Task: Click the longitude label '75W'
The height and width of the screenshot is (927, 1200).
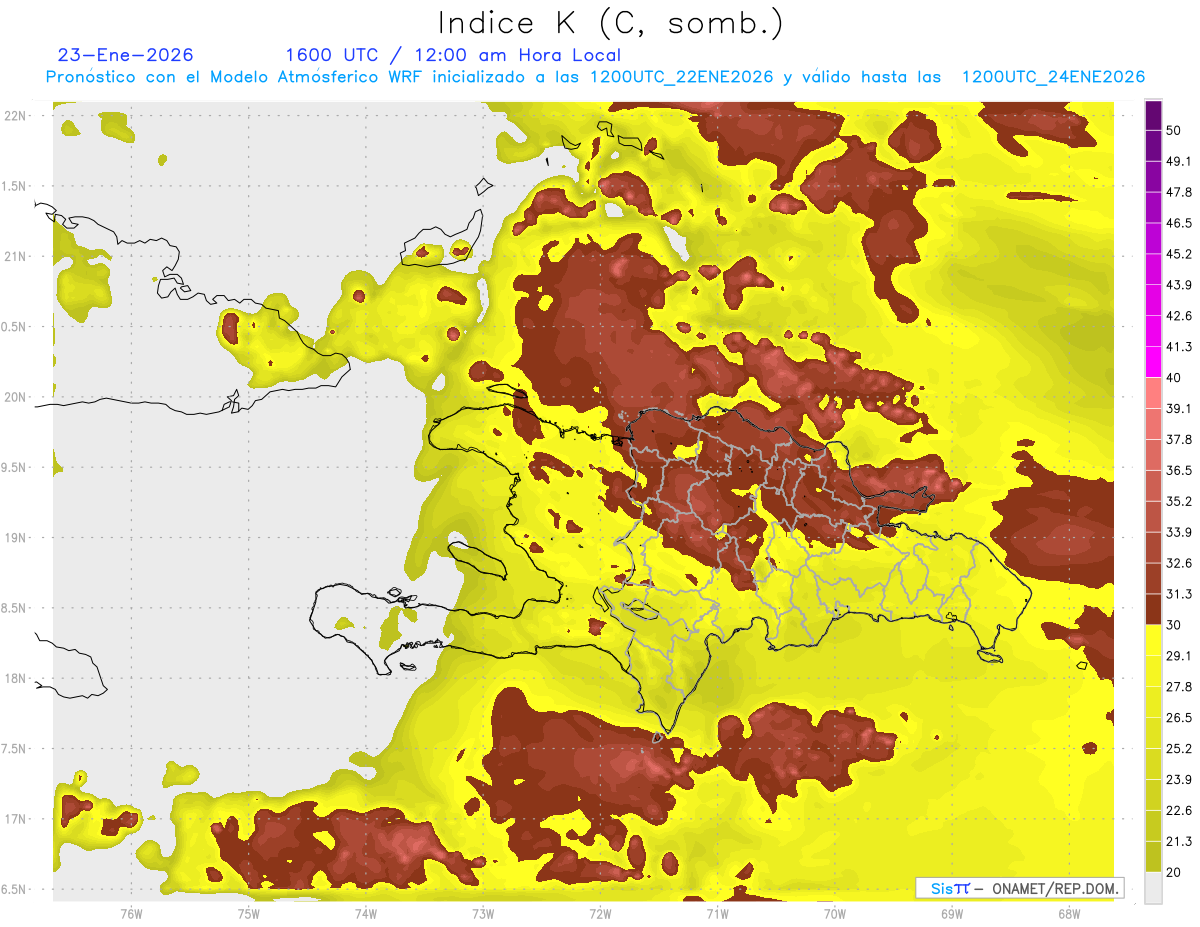Action: 248,913
